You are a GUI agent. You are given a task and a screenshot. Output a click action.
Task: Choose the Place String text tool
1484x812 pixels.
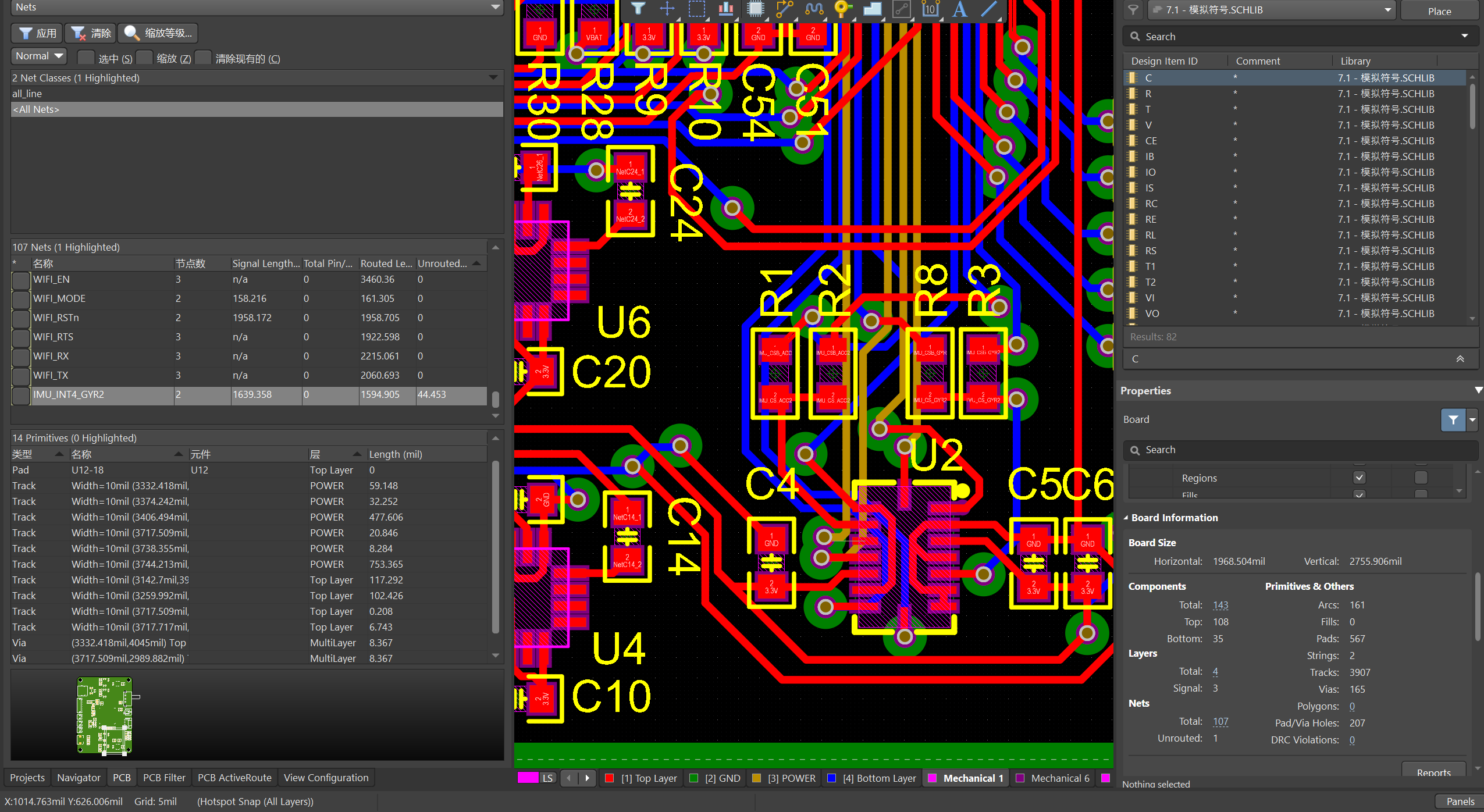(959, 8)
